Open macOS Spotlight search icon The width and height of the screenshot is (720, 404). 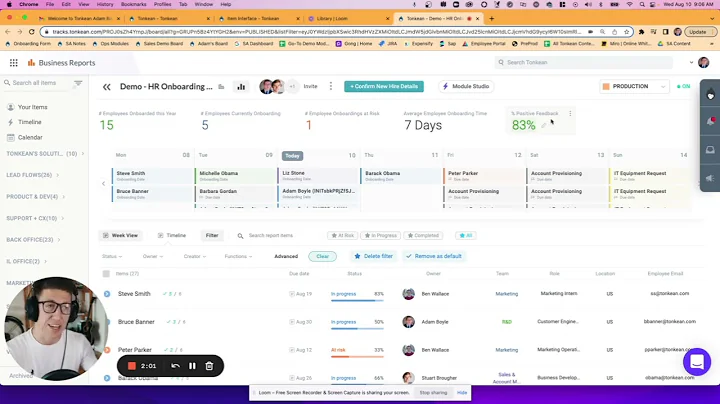click(x=642, y=5)
